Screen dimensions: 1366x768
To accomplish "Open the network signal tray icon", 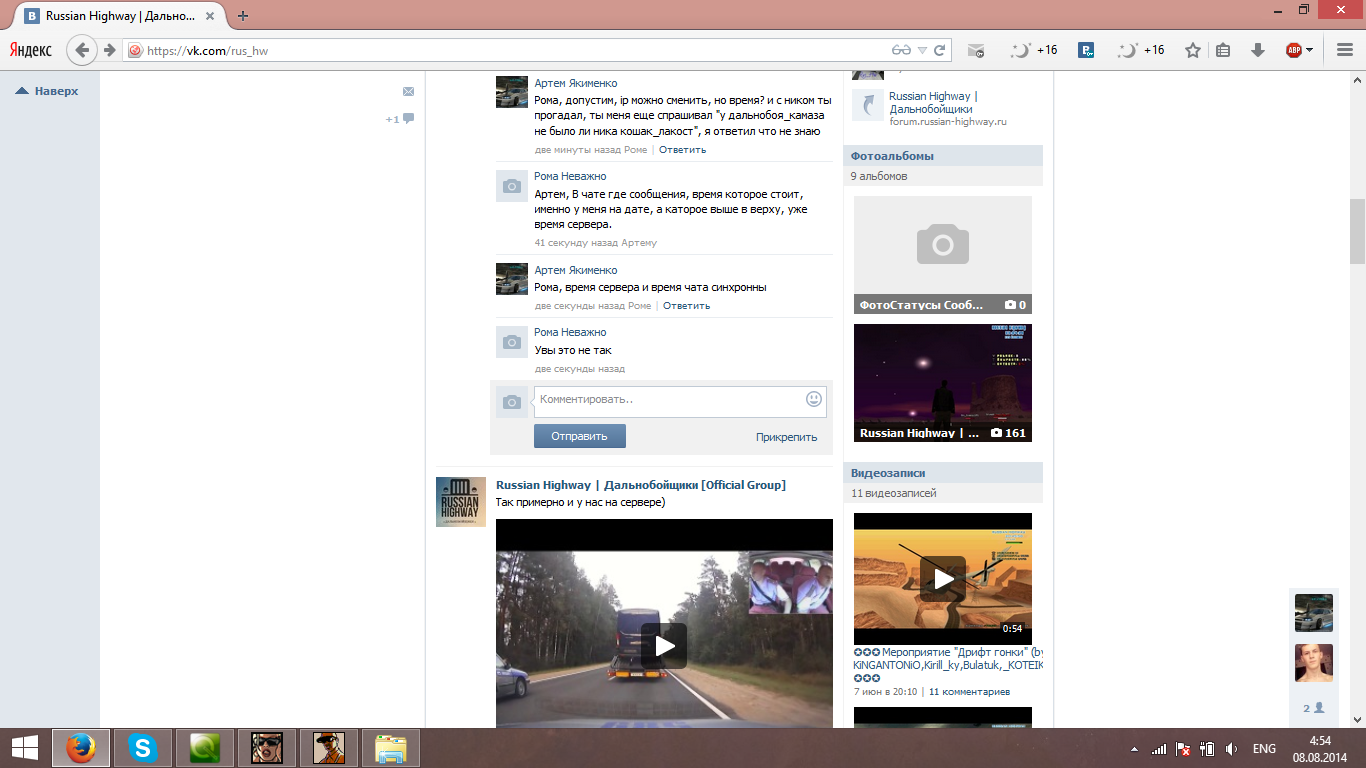I will pos(1159,748).
